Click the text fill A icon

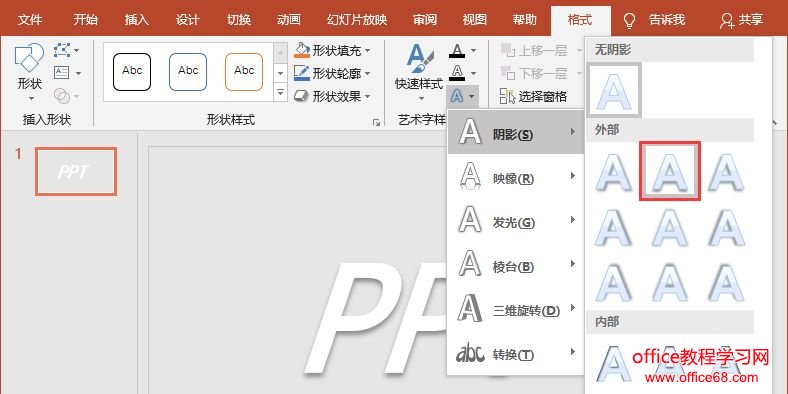[x=457, y=50]
